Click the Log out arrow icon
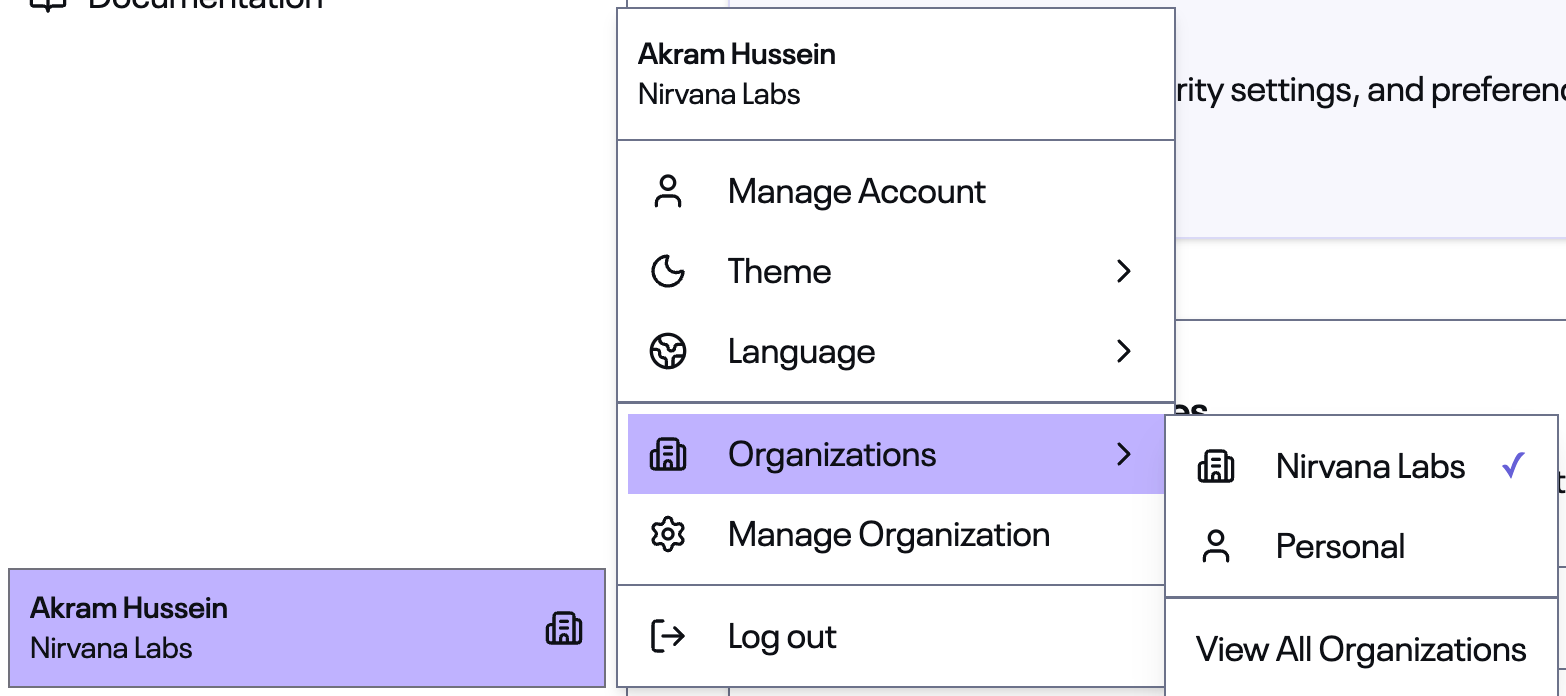1566x696 pixels. pyautogui.click(x=667, y=636)
